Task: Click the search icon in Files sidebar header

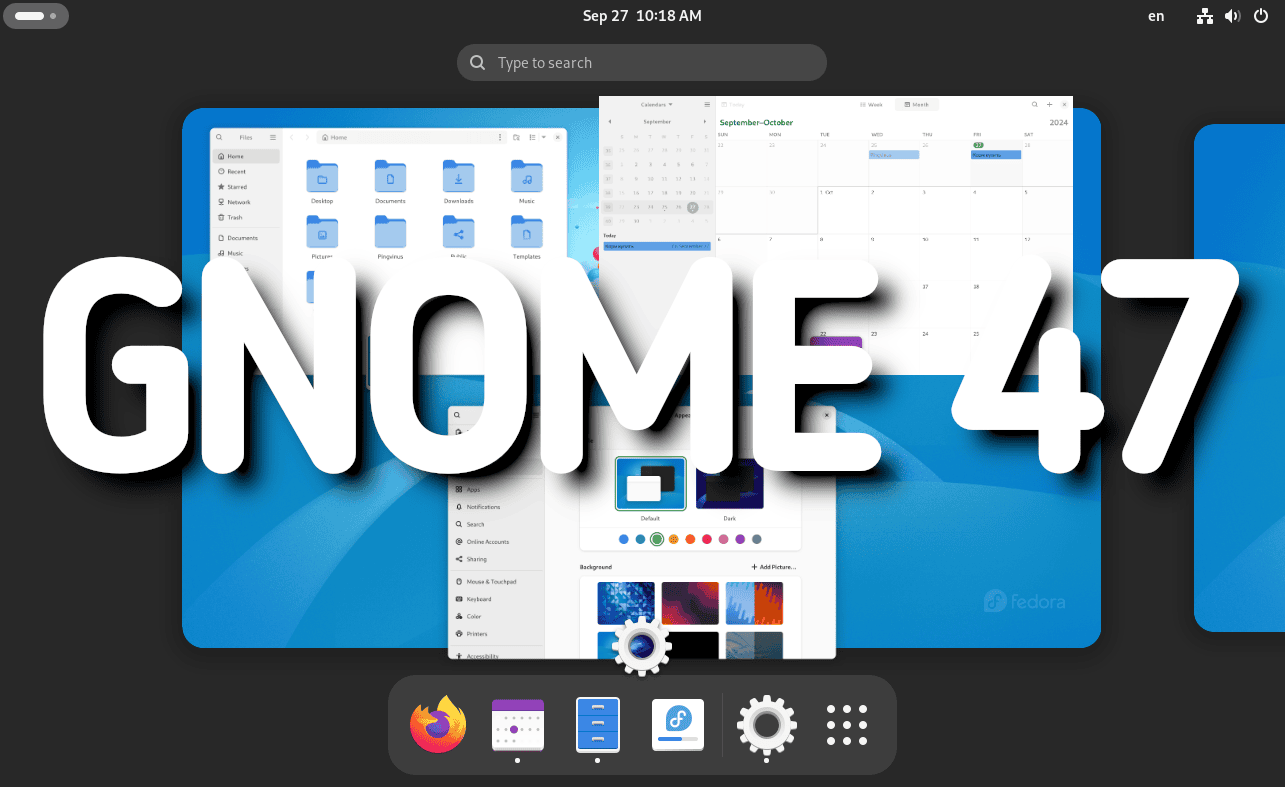Action: coord(221,137)
